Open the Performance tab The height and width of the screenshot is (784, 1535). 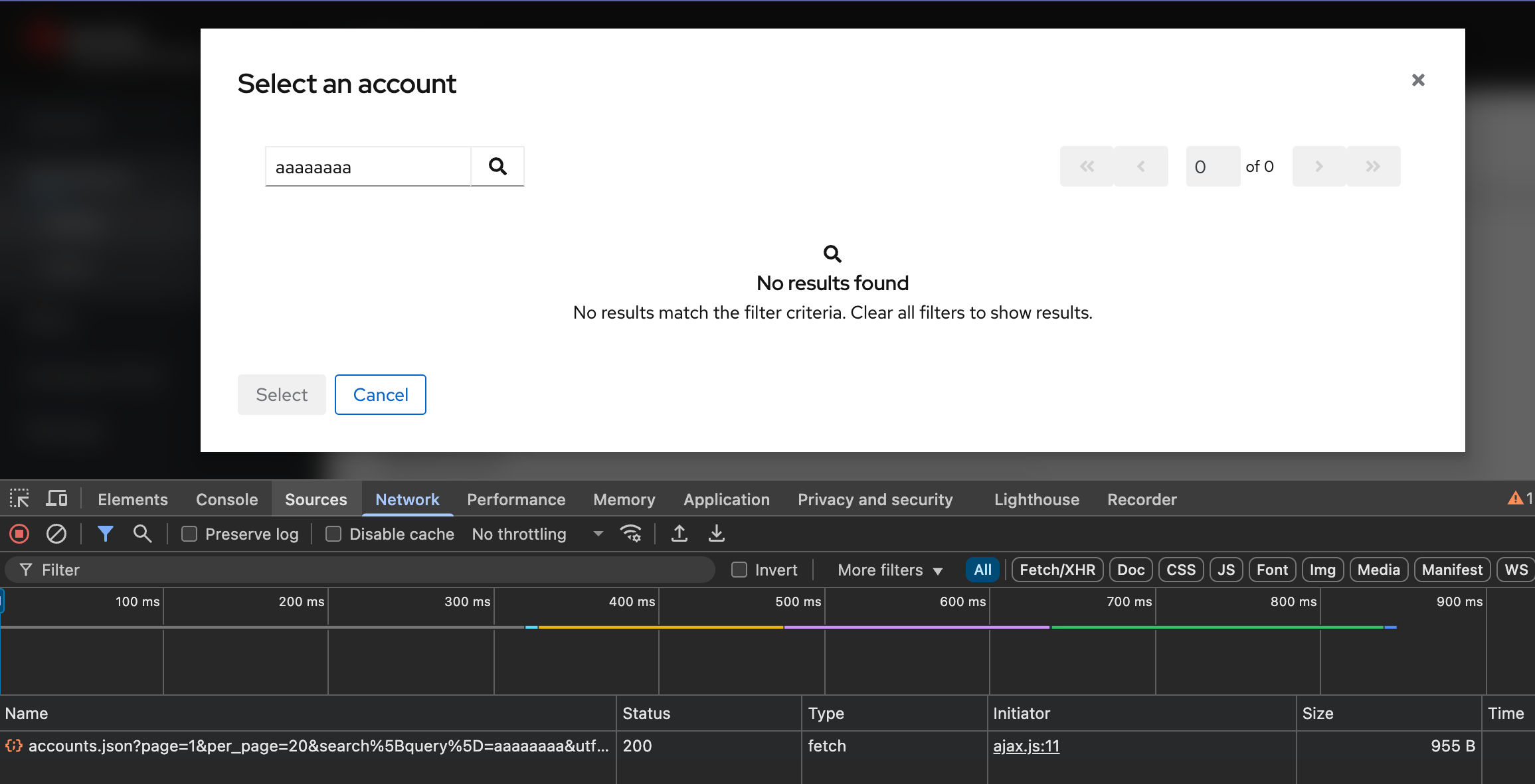(516, 499)
